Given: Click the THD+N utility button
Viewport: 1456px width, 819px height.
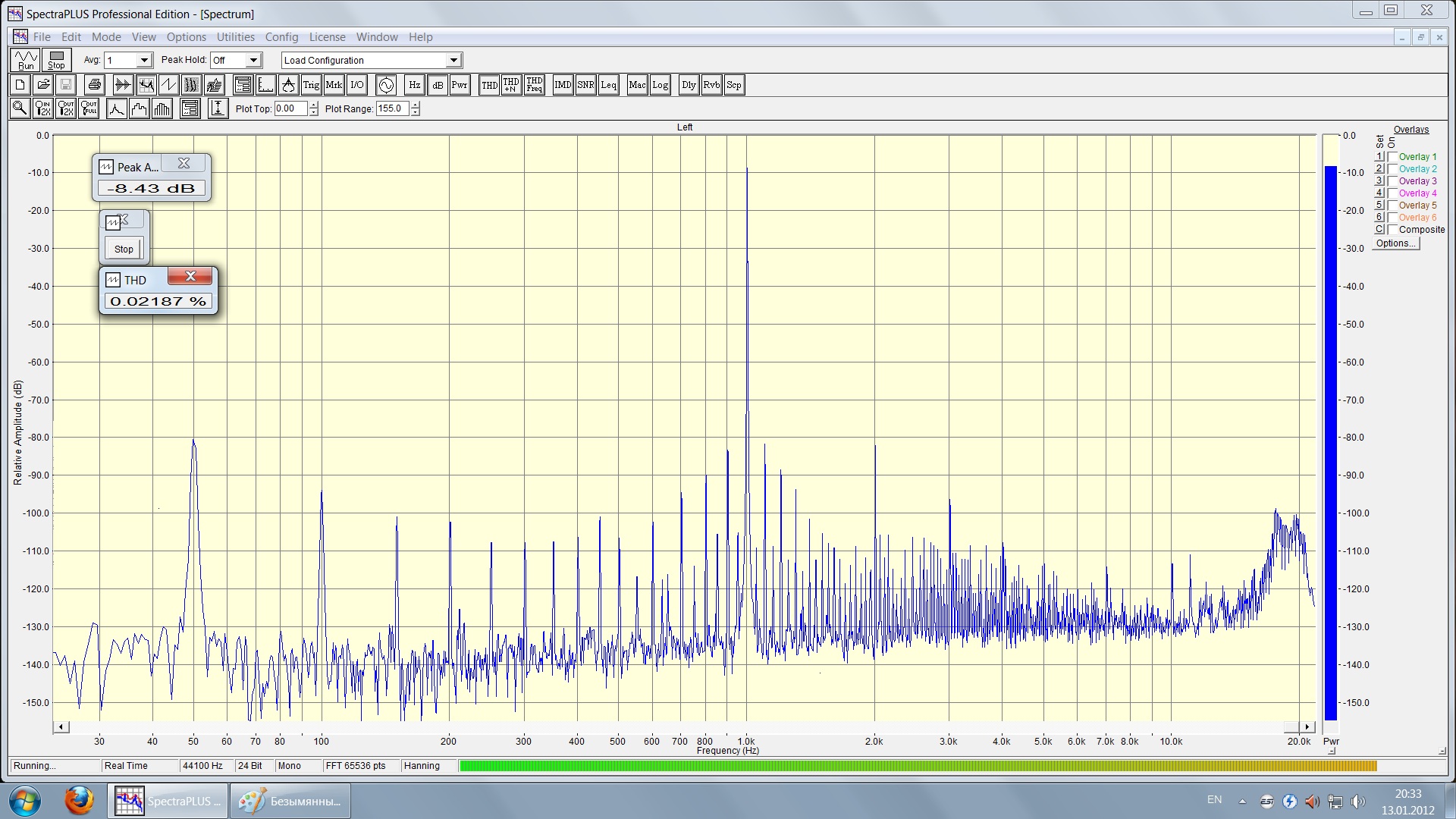Looking at the screenshot, I should point(511,85).
